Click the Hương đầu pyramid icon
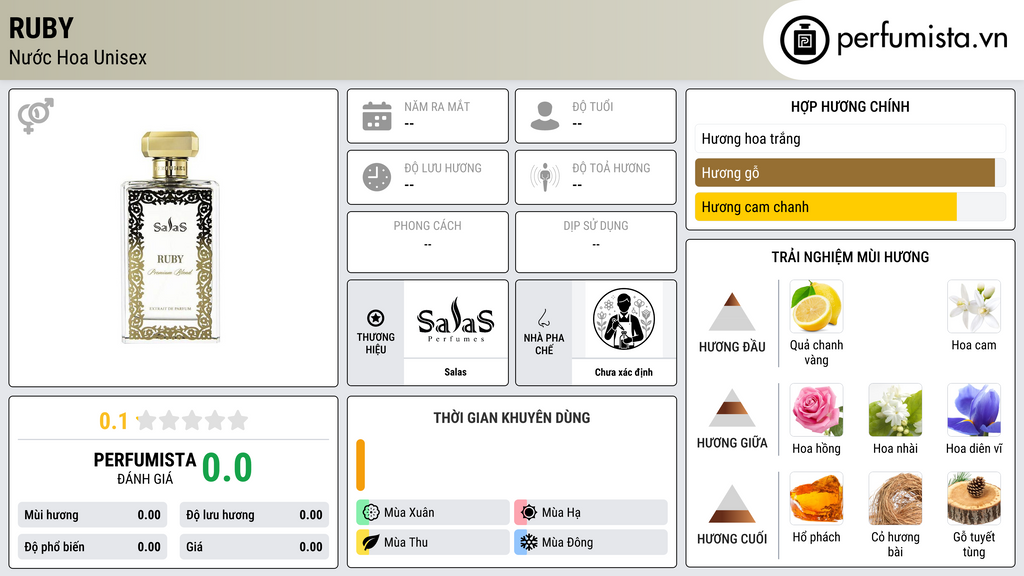1024x576 pixels. pyautogui.click(x=732, y=312)
